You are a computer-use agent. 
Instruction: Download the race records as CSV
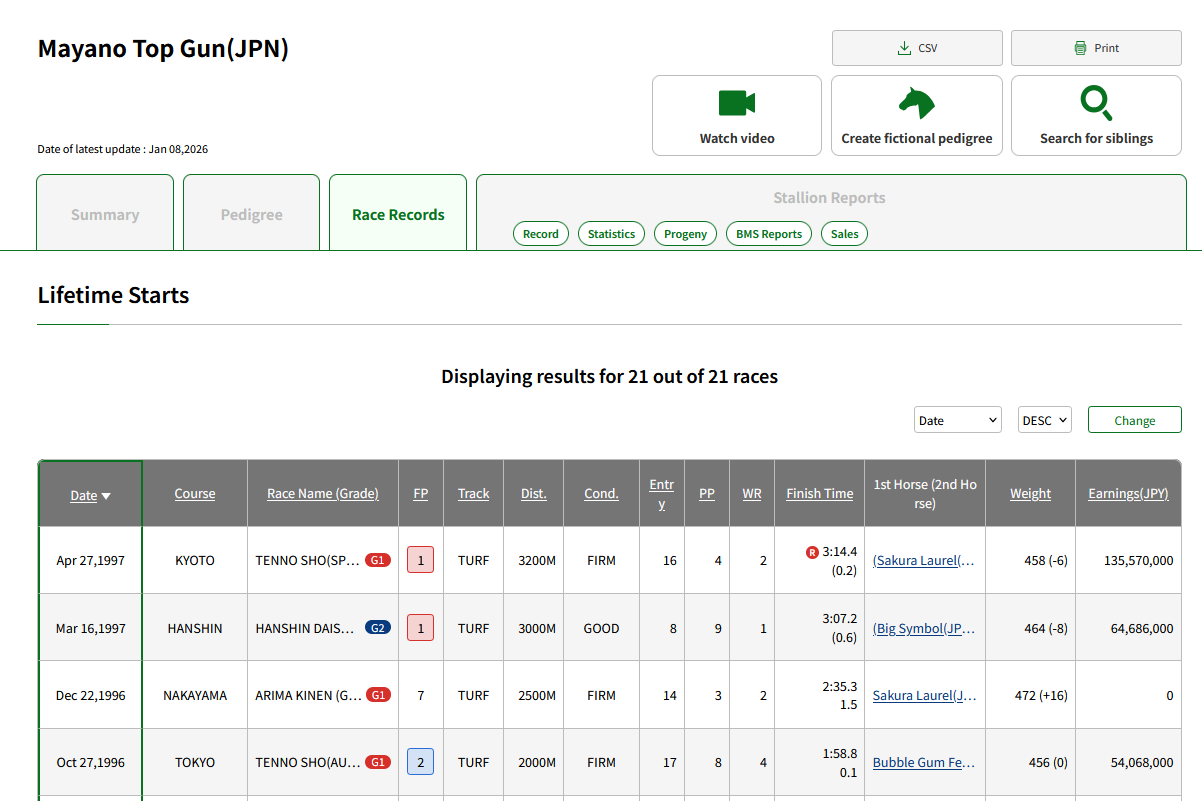917,48
